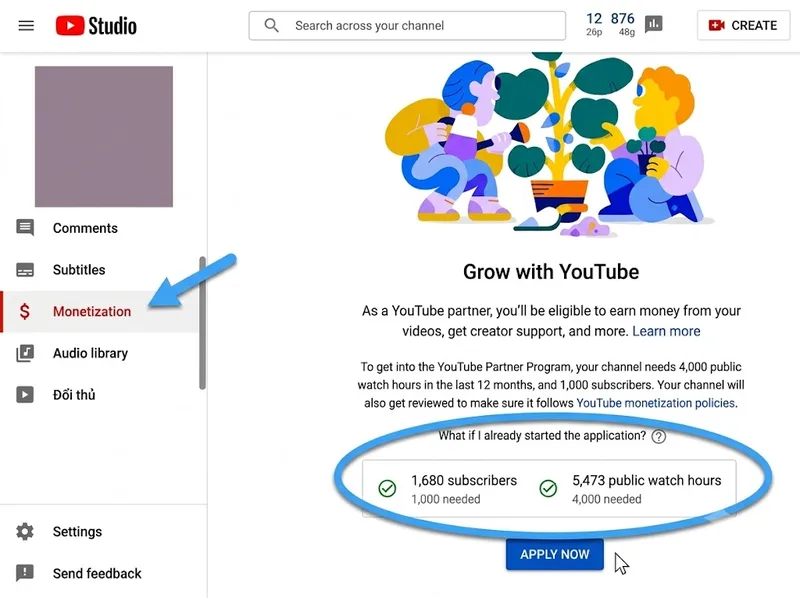Click the plant illustration banner
The height and width of the screenshot is (598, 800).
point(548,144)
